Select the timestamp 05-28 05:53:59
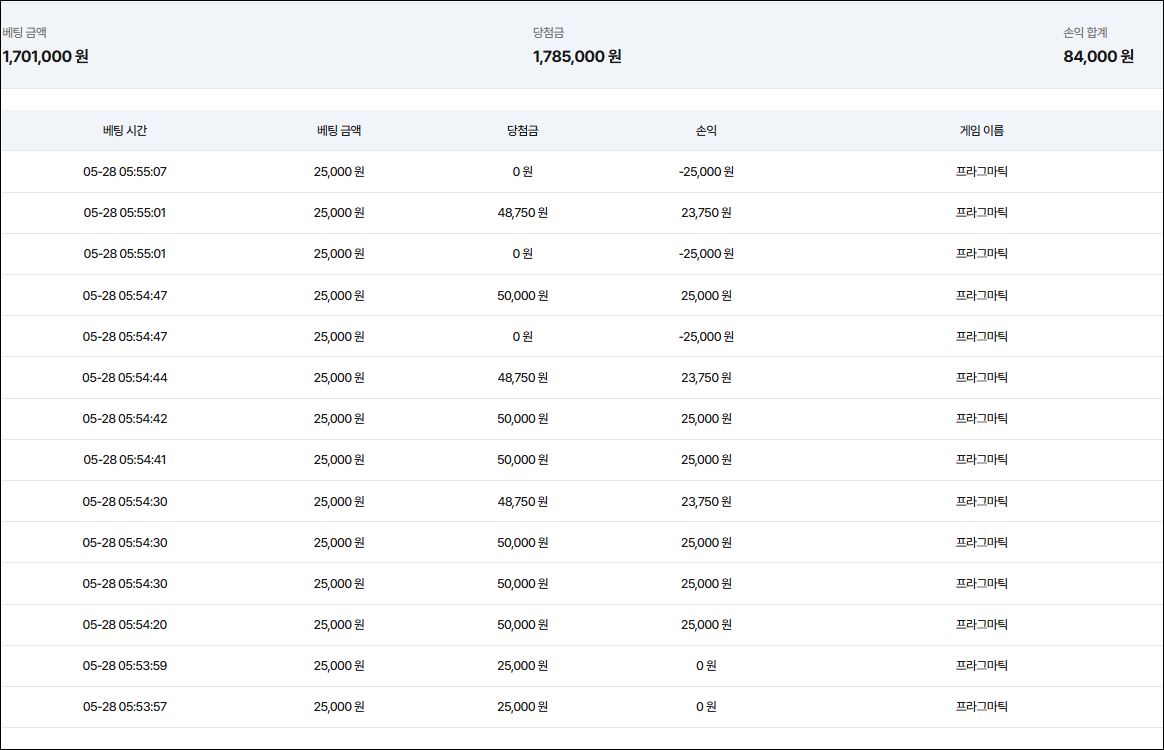The image size is (1164, 750). [x=125, y=666]
